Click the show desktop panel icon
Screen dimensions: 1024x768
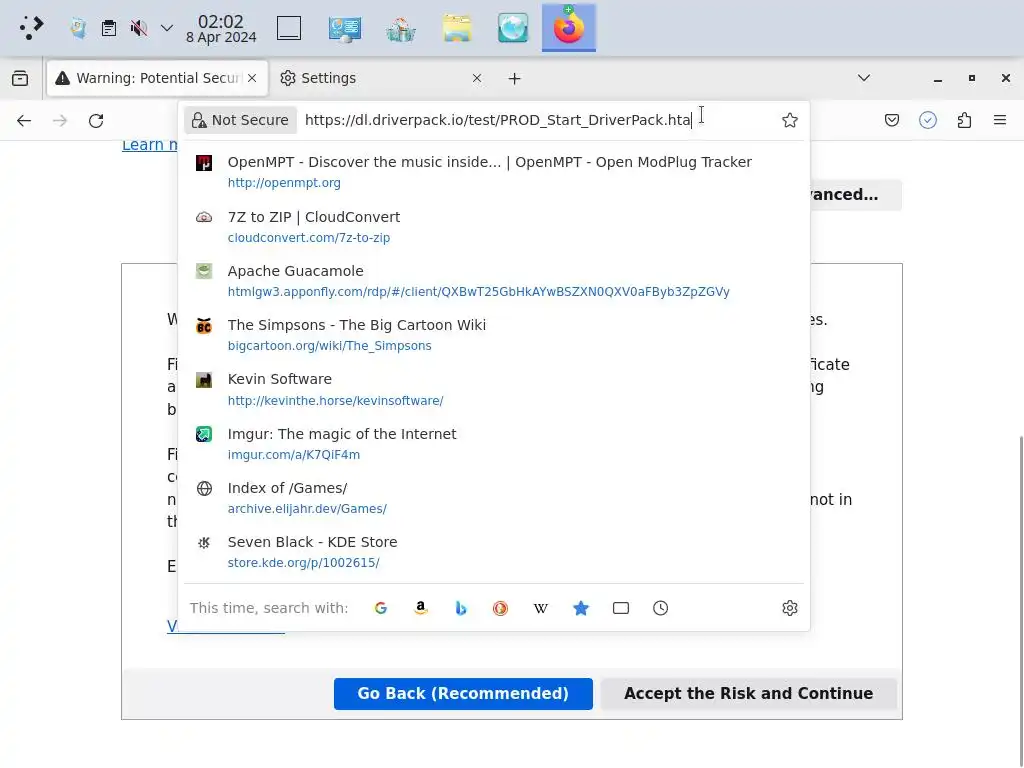289,28
